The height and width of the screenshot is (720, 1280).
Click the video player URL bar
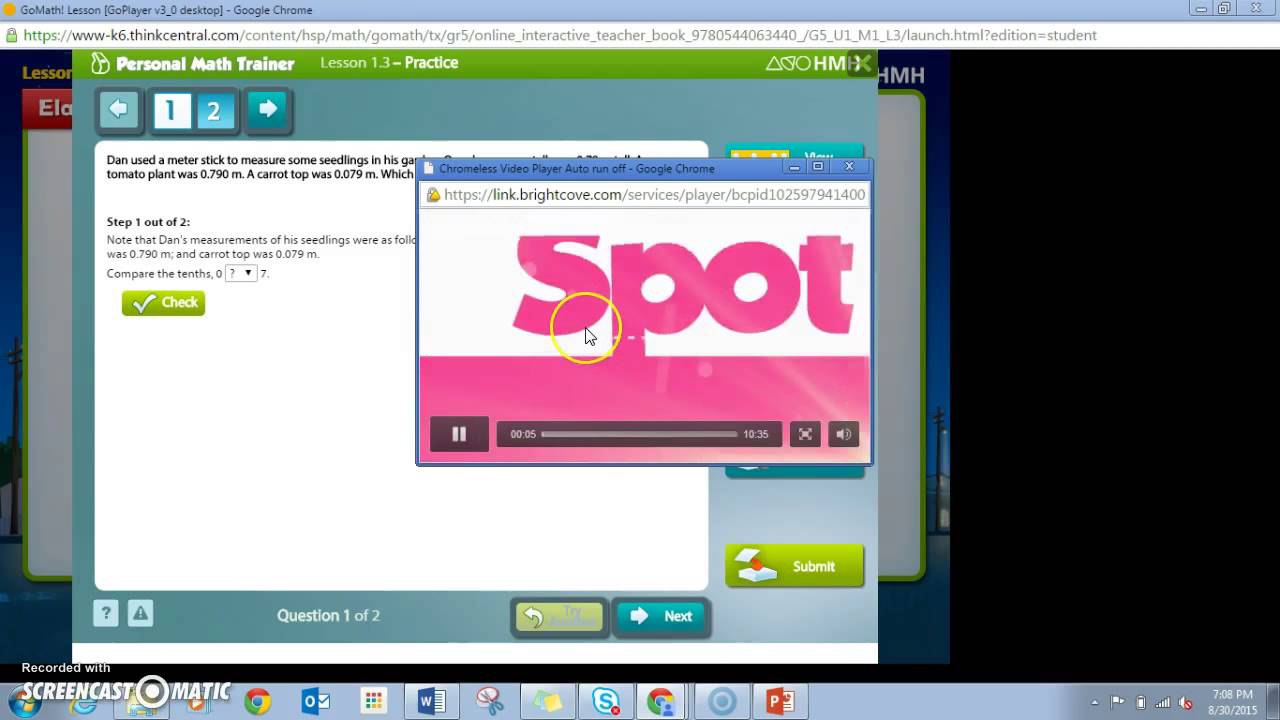click(x=644, y=195)
